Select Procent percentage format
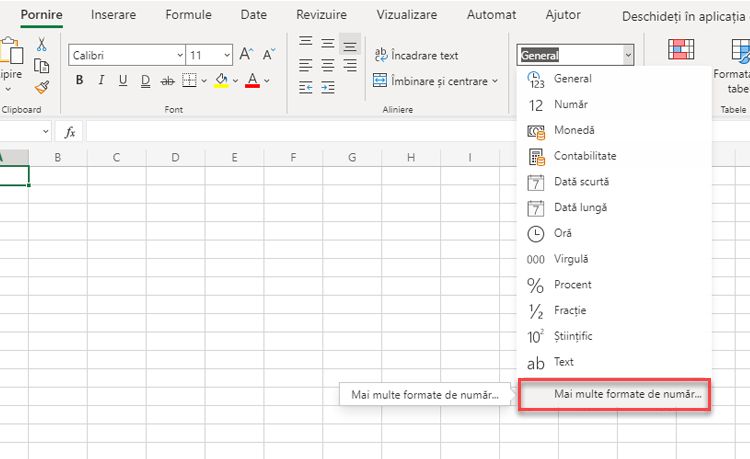 coord(615,285)
